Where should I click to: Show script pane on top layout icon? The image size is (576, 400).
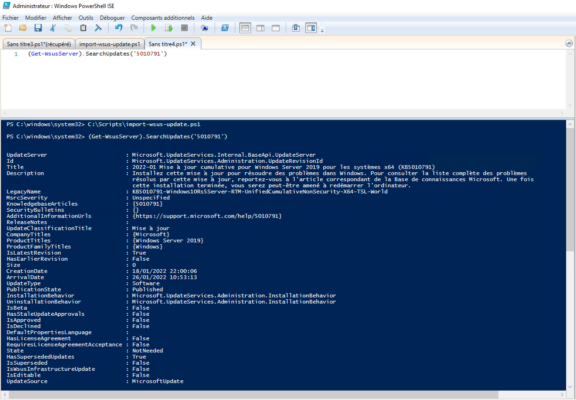[245, 28]
